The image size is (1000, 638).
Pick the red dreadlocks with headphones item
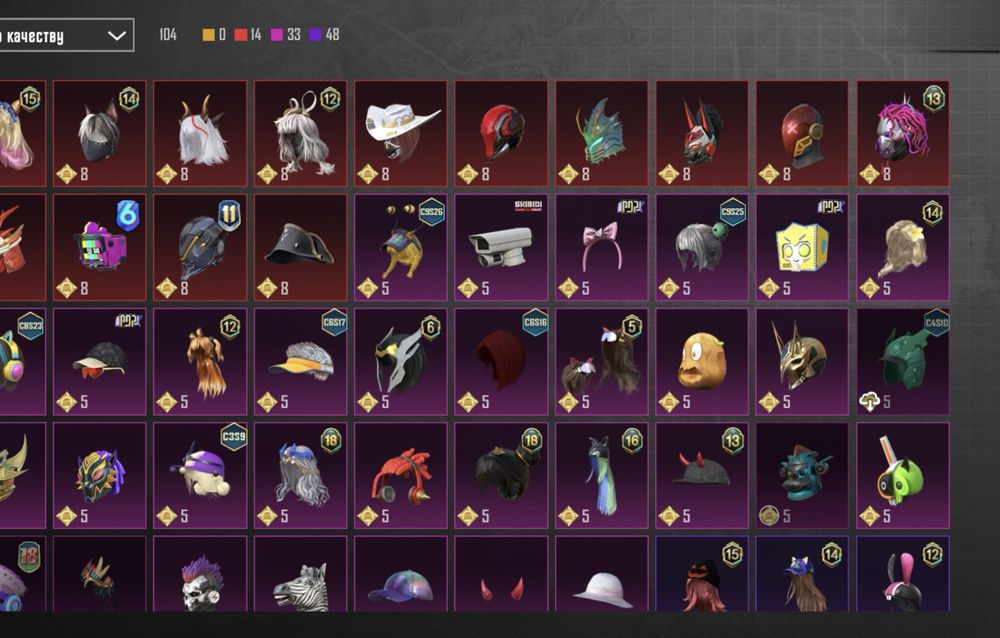tap(401, 476)
